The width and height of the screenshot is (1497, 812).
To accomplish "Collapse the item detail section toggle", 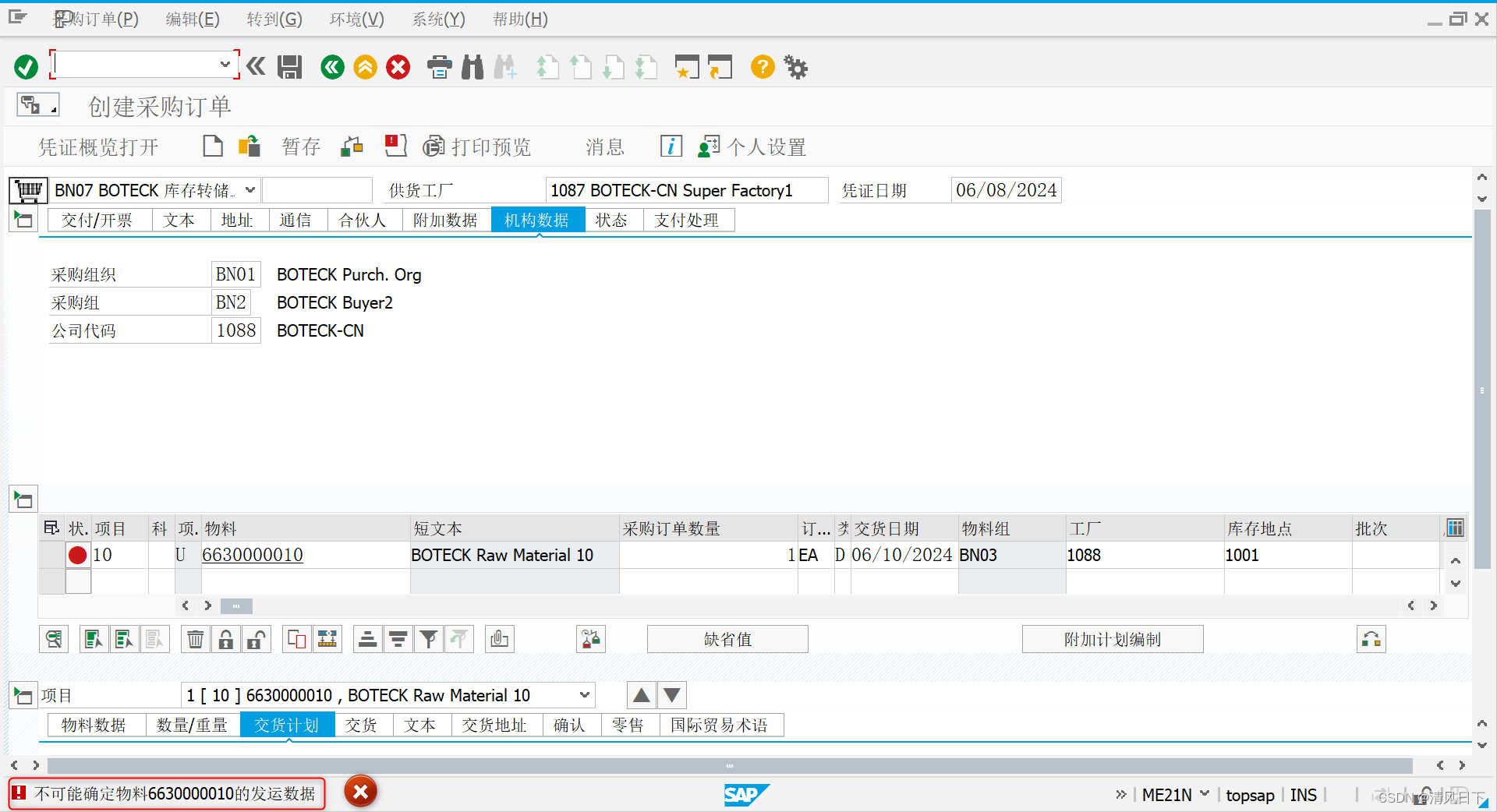I will (x=23, y=695).
